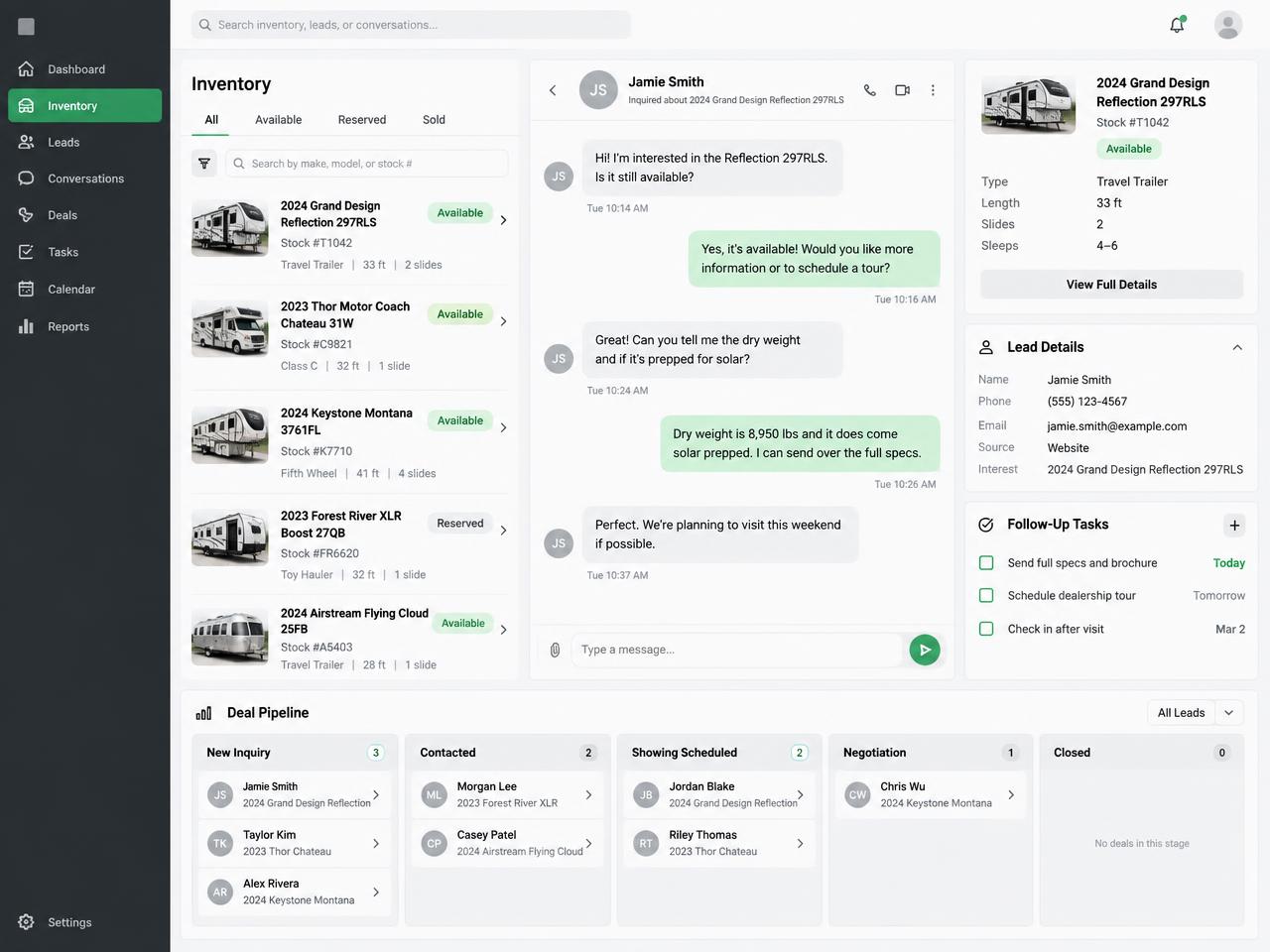Viewport: 1270px width, 952px height.
Task: Go back from Jamie Smith conversation
Action: coord(553,90)
